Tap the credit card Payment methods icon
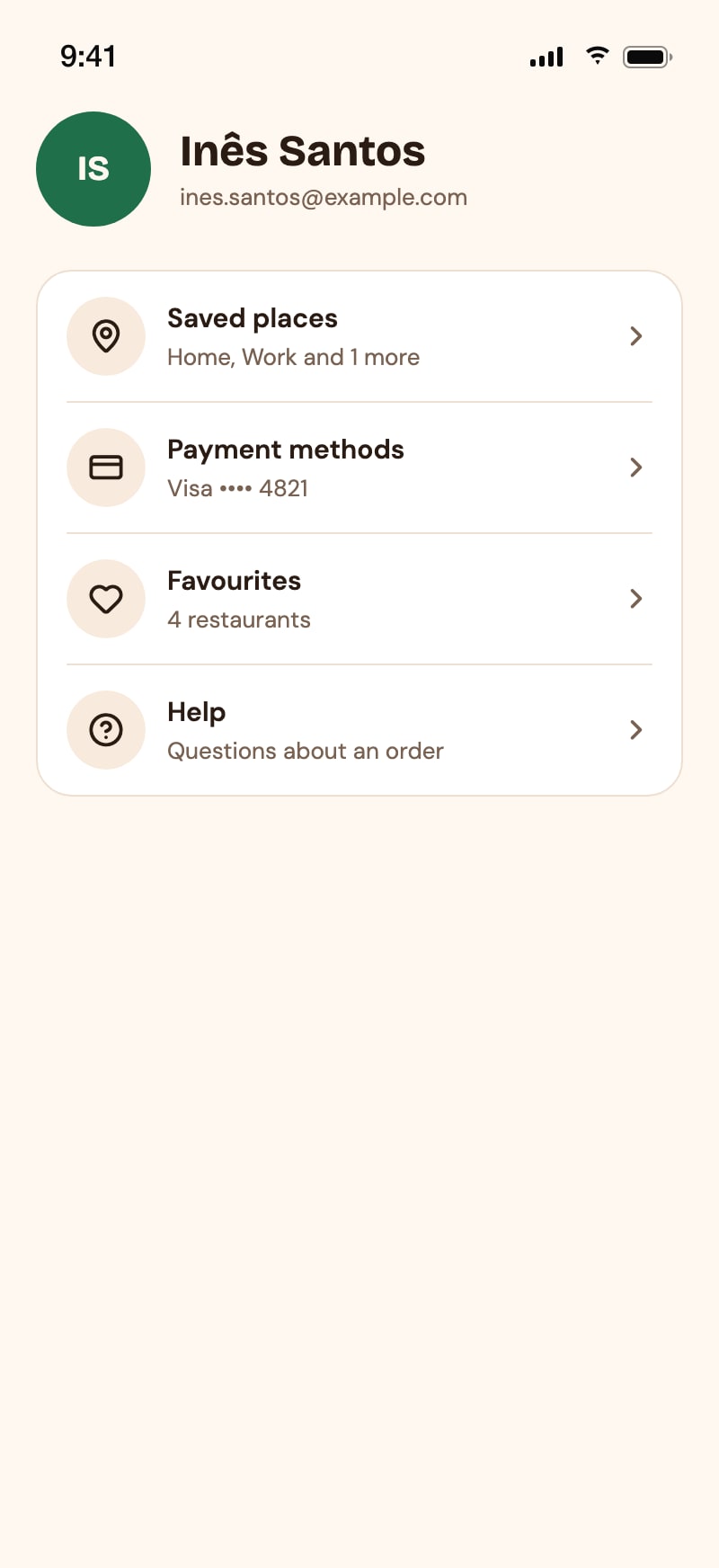Image resolution: width=719 pixels, height=1568 pixels. point(106,468)
